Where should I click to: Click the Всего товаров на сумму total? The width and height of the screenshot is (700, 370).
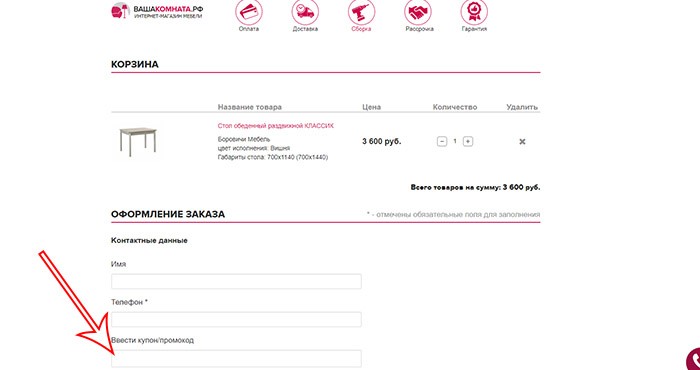tap(475, 187)
